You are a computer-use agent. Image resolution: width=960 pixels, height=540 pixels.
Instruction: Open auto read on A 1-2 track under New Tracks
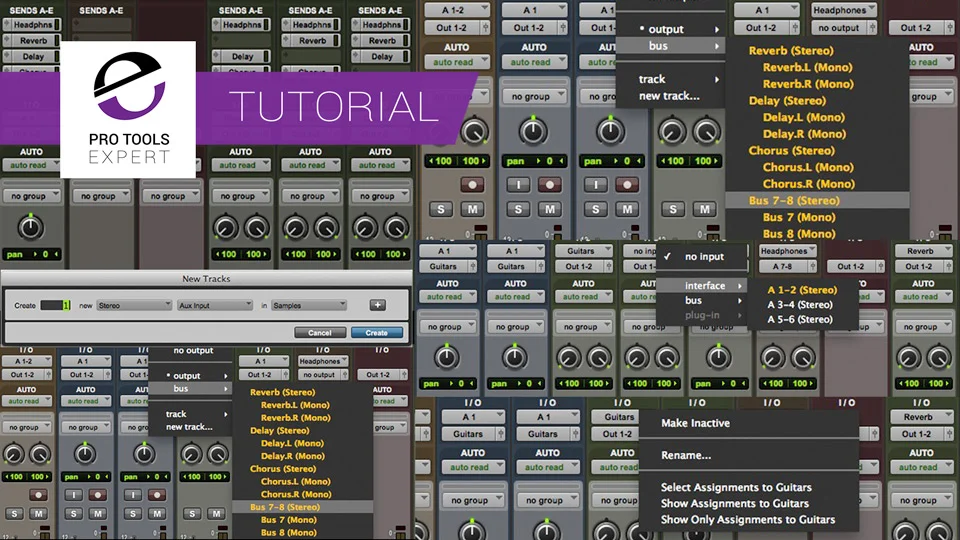(x=26, y=401)
